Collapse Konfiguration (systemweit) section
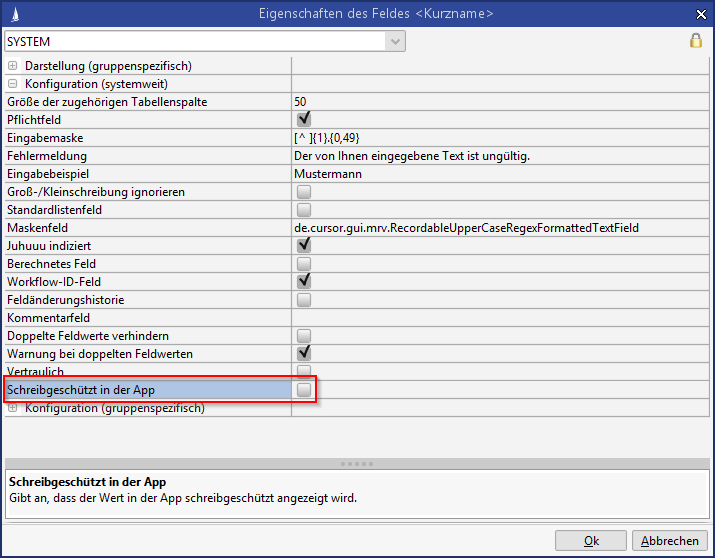 pos(13,84)
